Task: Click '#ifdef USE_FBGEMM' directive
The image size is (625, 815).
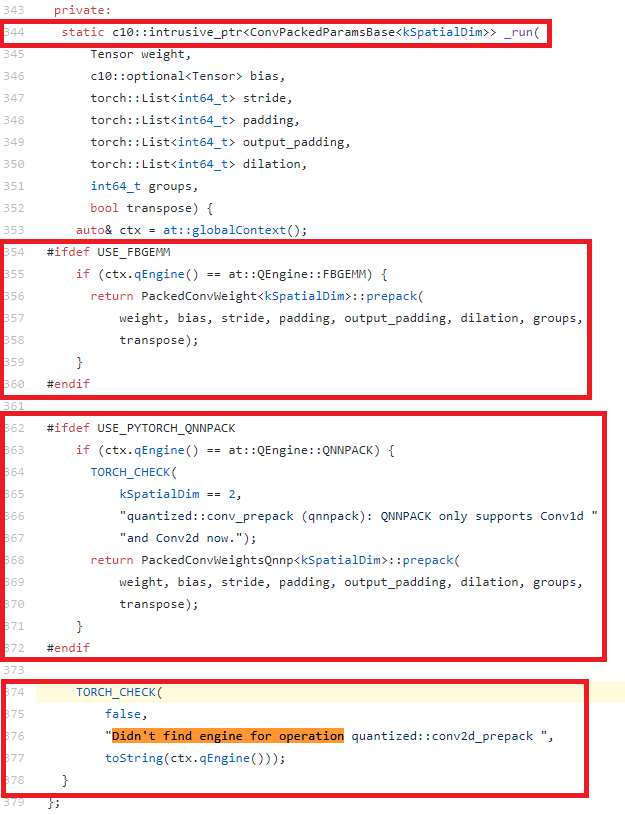Action: pyautogui.click(x=109, y=252)
